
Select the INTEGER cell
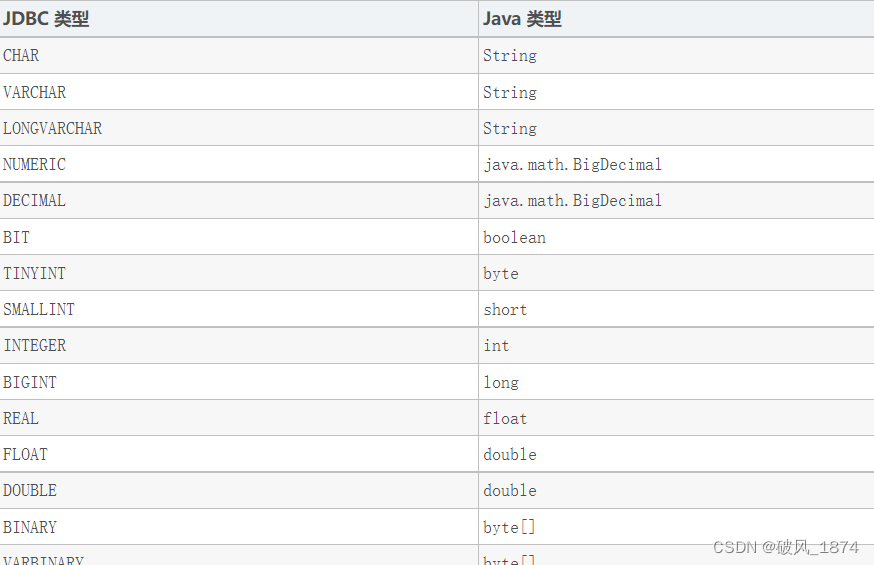click(239, 345)
